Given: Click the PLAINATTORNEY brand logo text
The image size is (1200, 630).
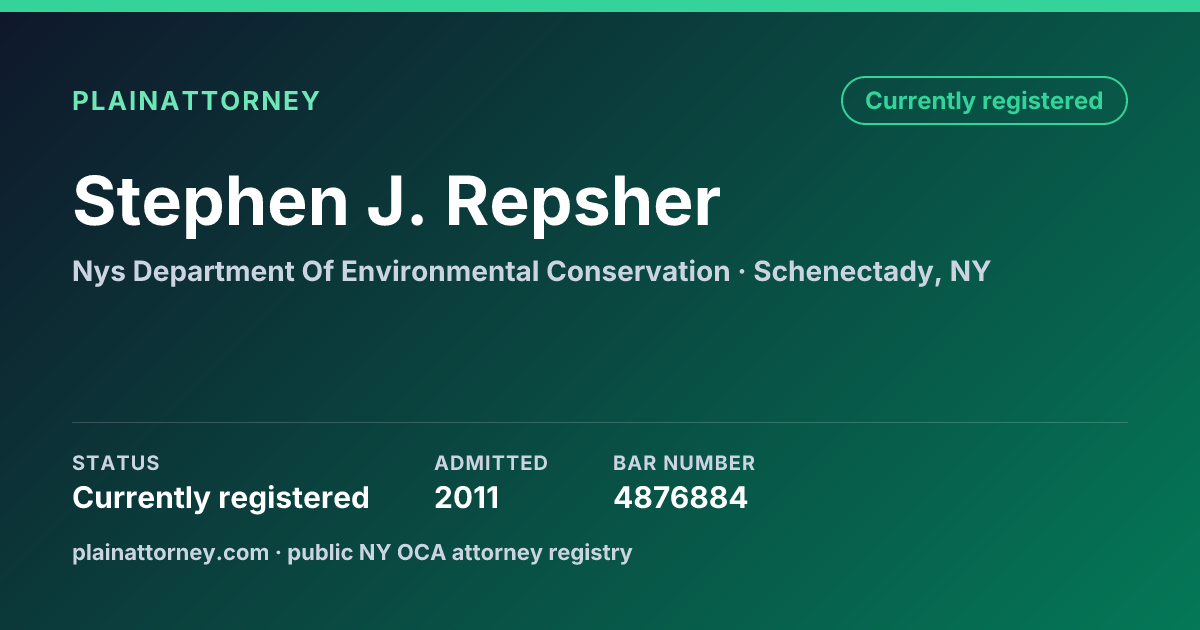Looking at the screenshot, I should click(x=196, y=101).
